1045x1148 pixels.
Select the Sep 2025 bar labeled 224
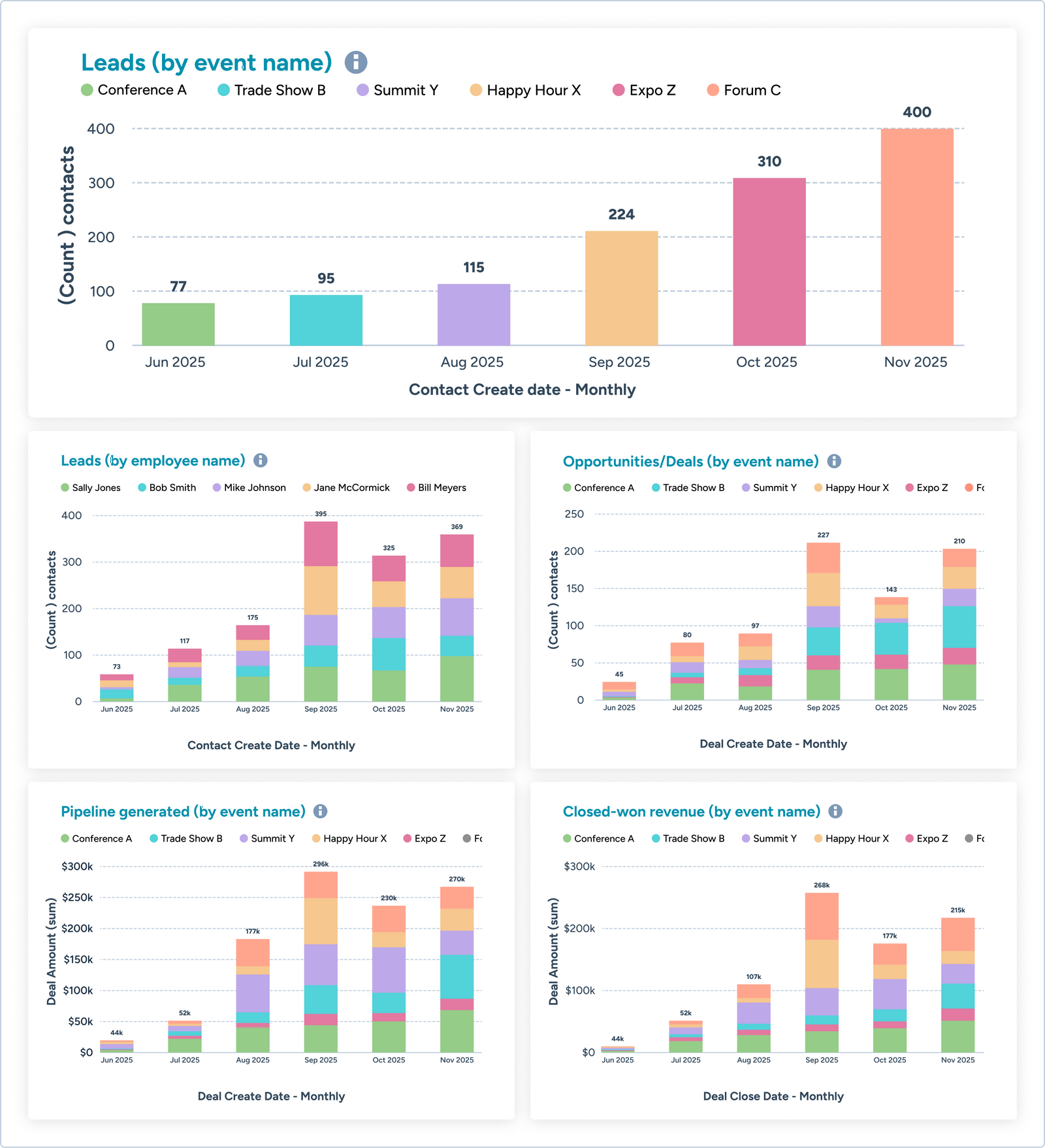click(621, 288)
